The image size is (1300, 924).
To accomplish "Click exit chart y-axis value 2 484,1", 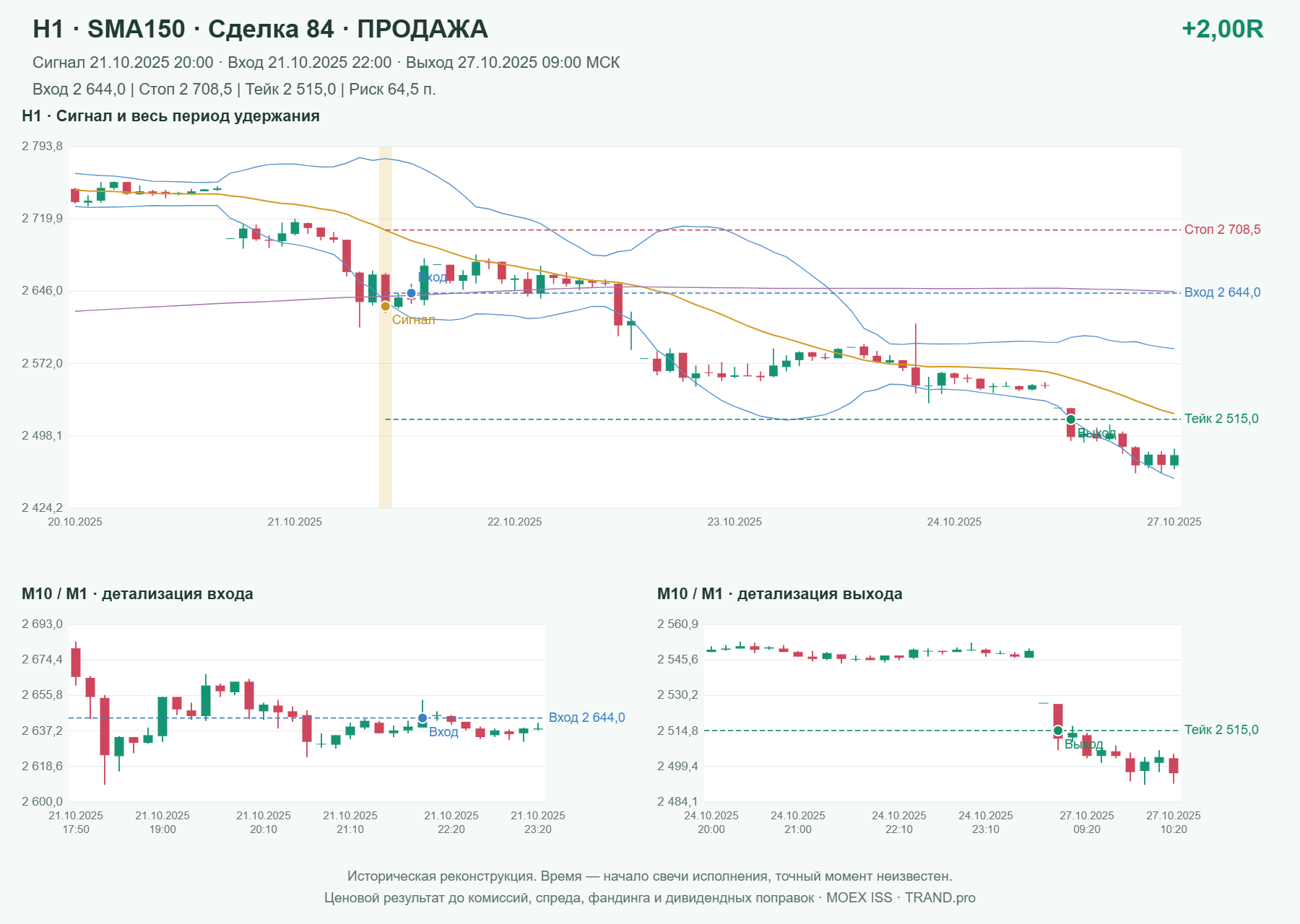I will coord(677,802).
